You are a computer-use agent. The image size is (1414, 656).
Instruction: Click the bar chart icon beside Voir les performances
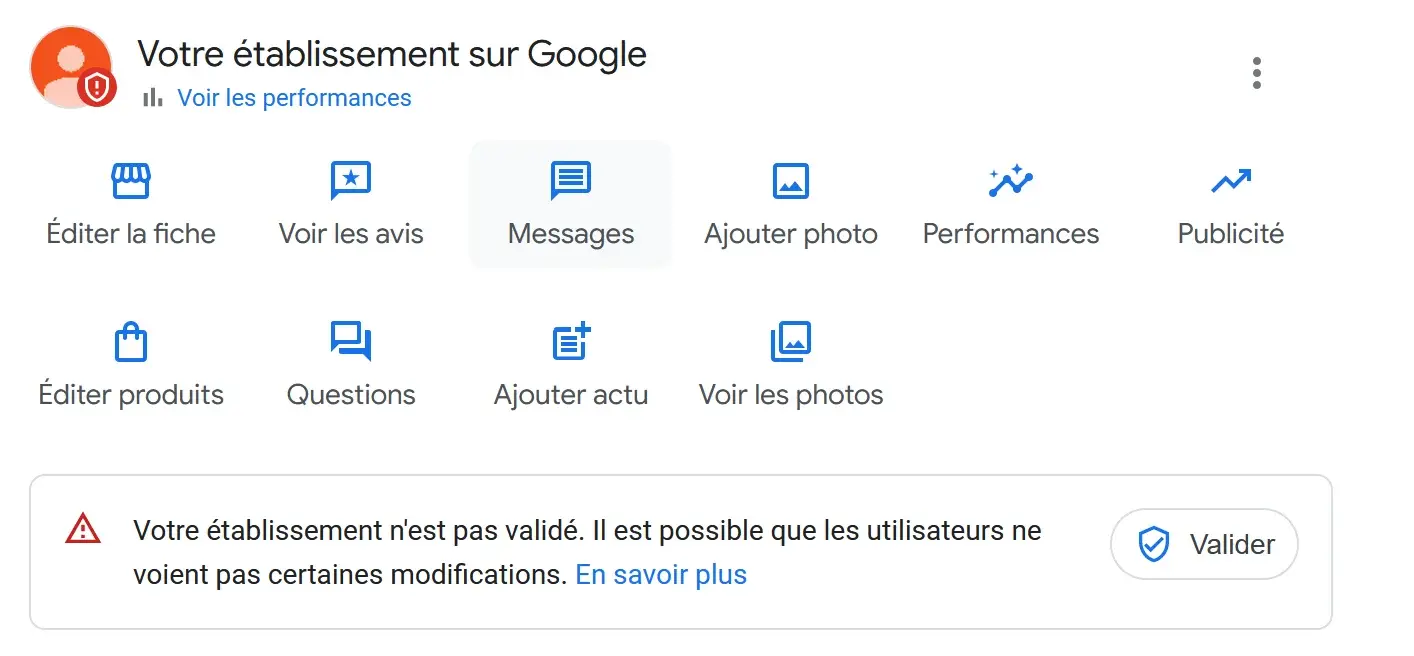(153, 98)
